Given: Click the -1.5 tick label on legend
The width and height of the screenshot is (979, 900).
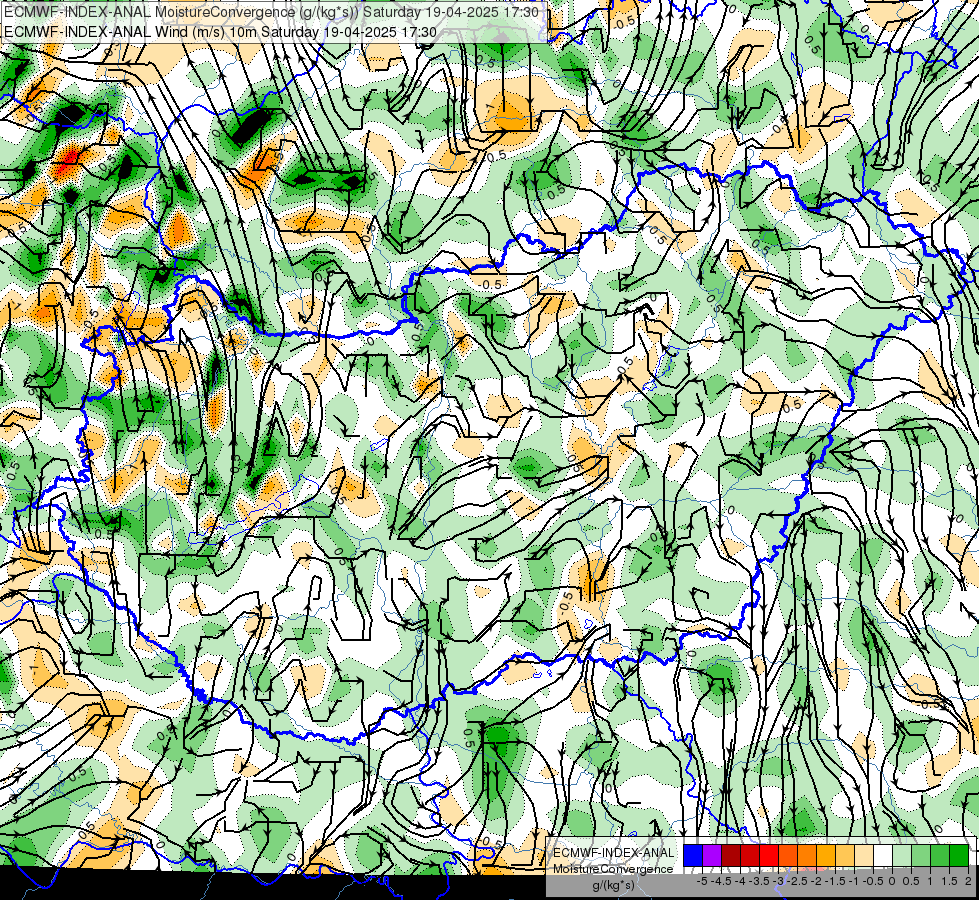Looking at the screenshot, I should (835, 881).
